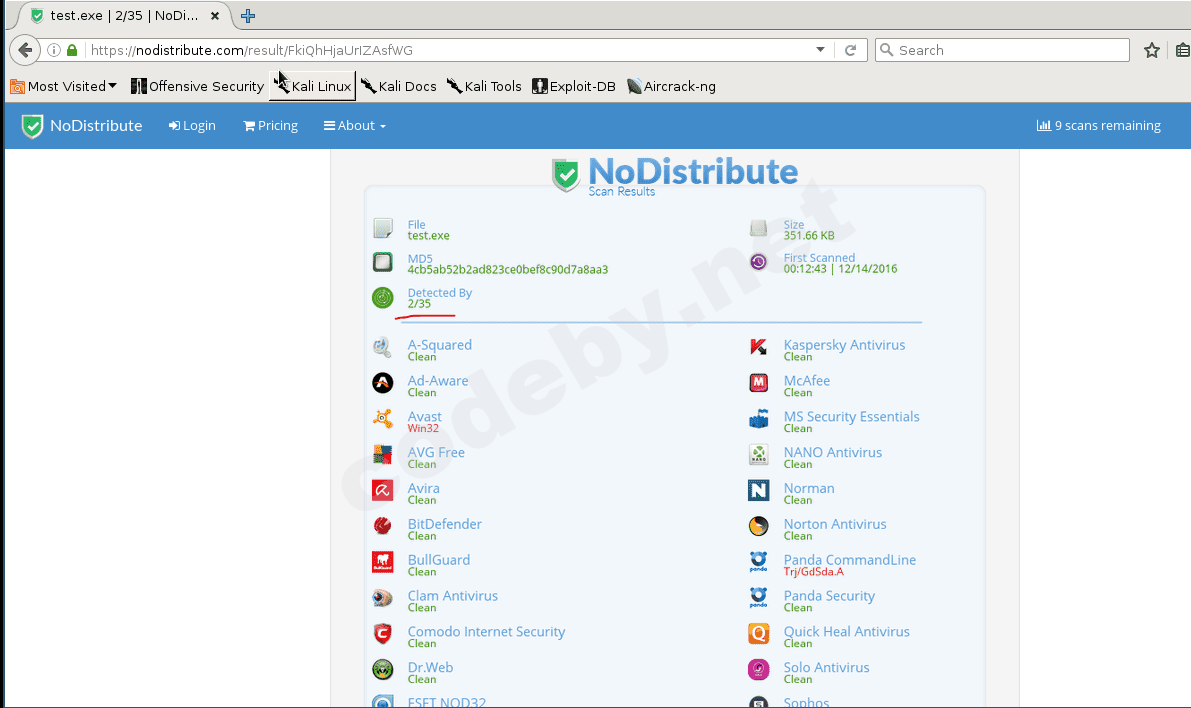Click the 2/35 detection count

[x=419, y=304]
